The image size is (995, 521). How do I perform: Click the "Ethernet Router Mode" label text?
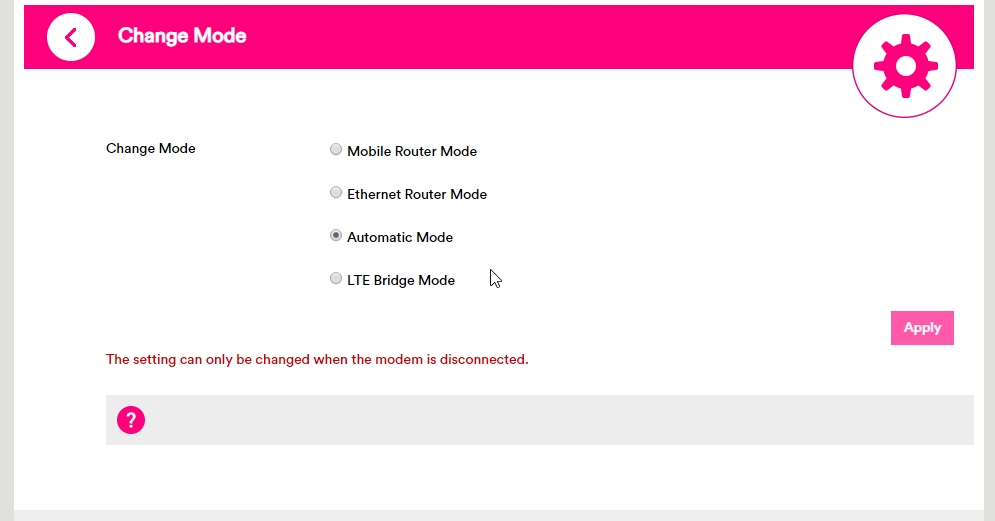(x=417, y=194)
